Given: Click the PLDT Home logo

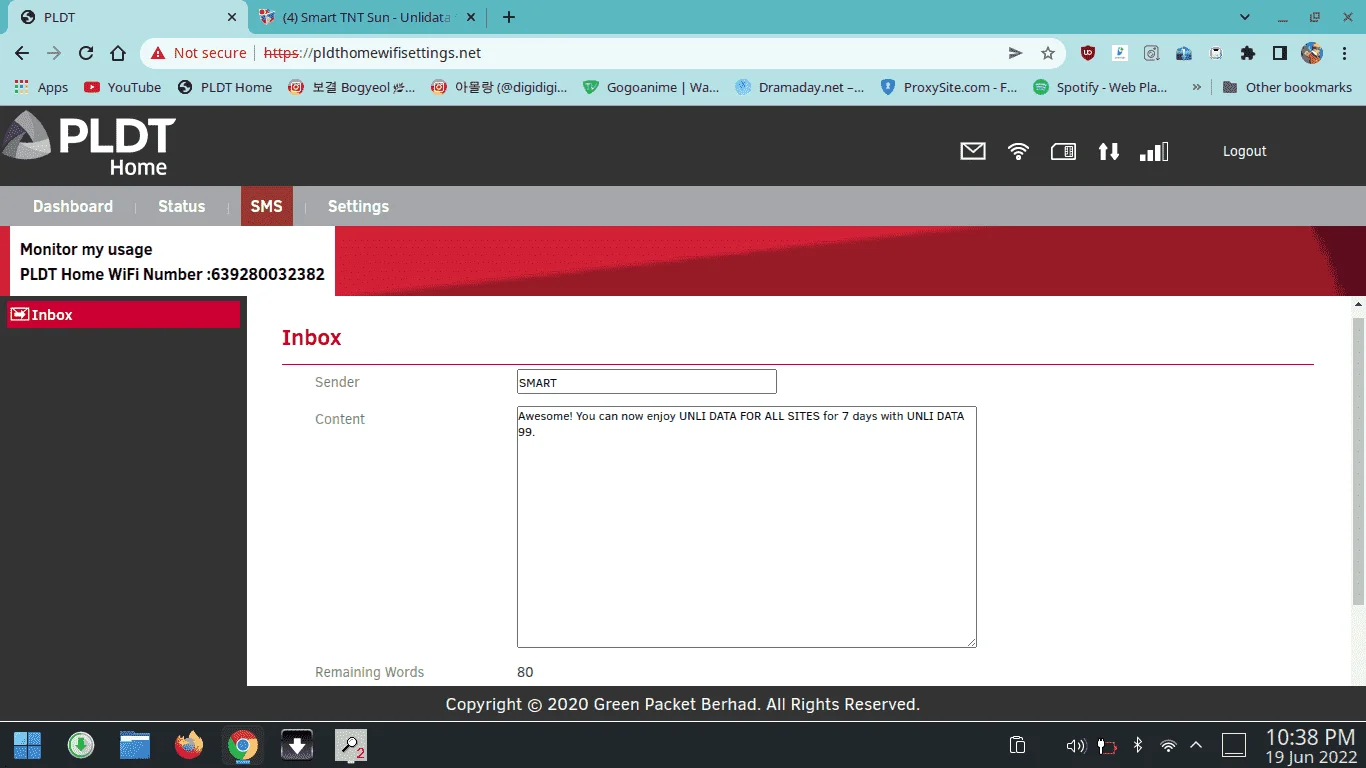Looking at the screenshot, I should click(89, 144).
